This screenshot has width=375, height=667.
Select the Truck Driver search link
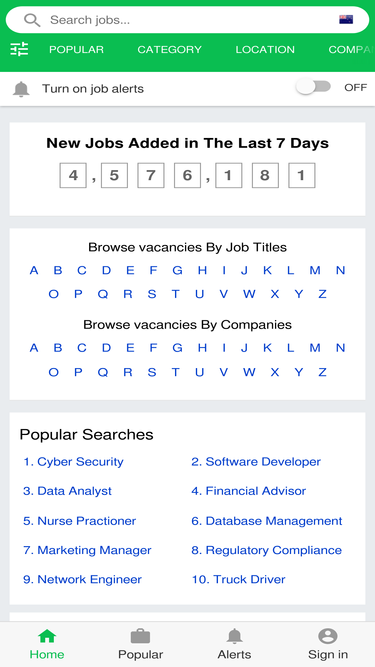click(x=239, y=579)
